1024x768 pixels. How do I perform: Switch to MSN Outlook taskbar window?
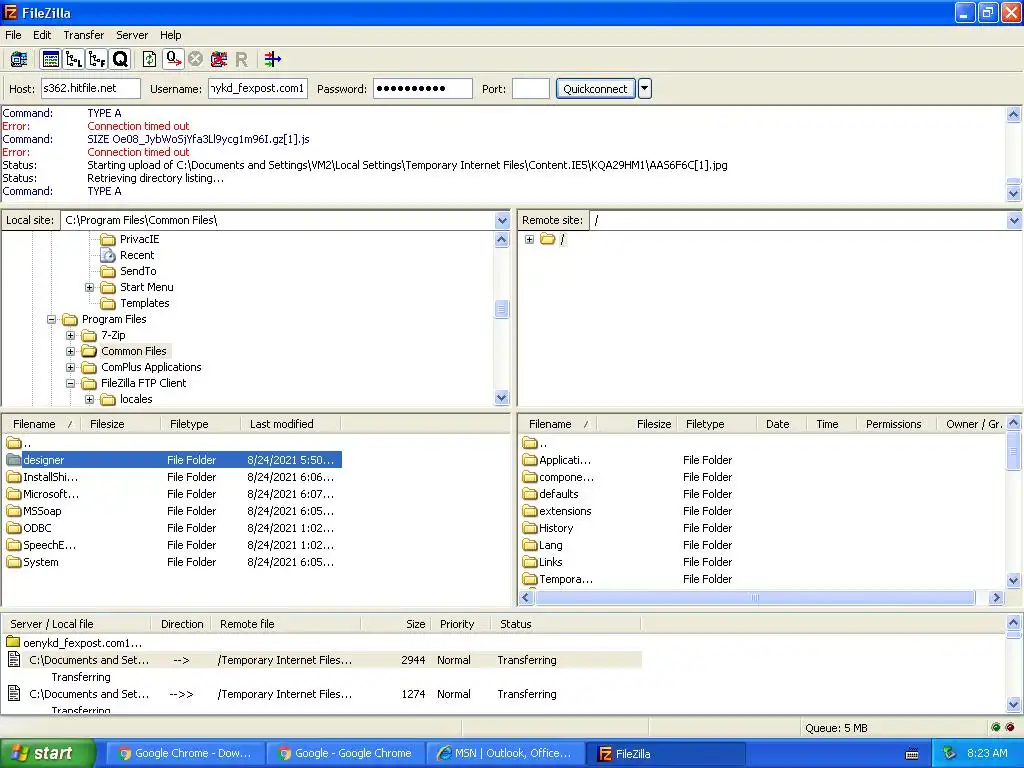click(504, 754)
